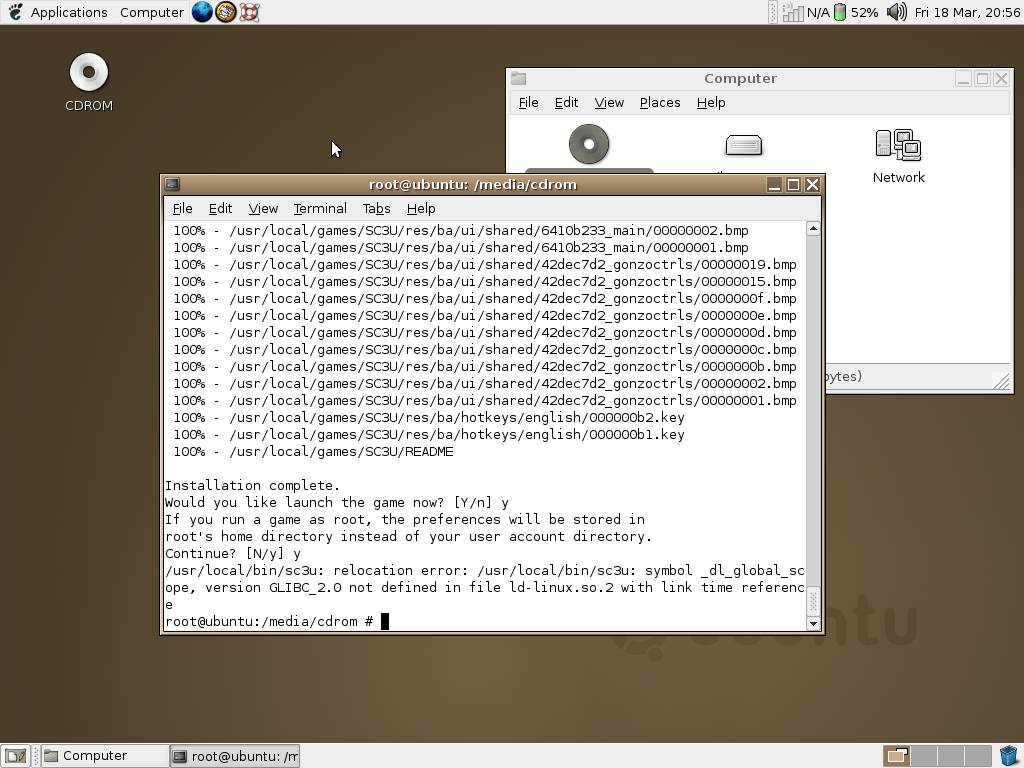The height and width of the screenshot is (768, 1024).
Task: Open the Applications menu
Action: (68, 12)
